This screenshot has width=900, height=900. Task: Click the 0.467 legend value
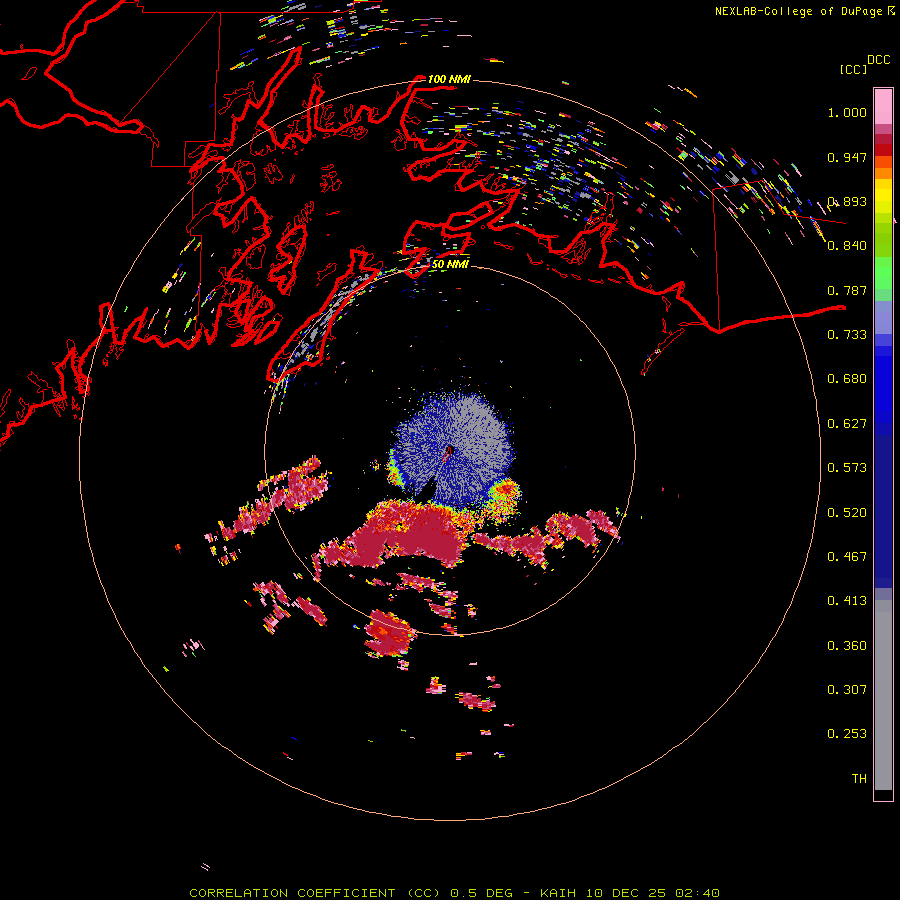[847, 557]
